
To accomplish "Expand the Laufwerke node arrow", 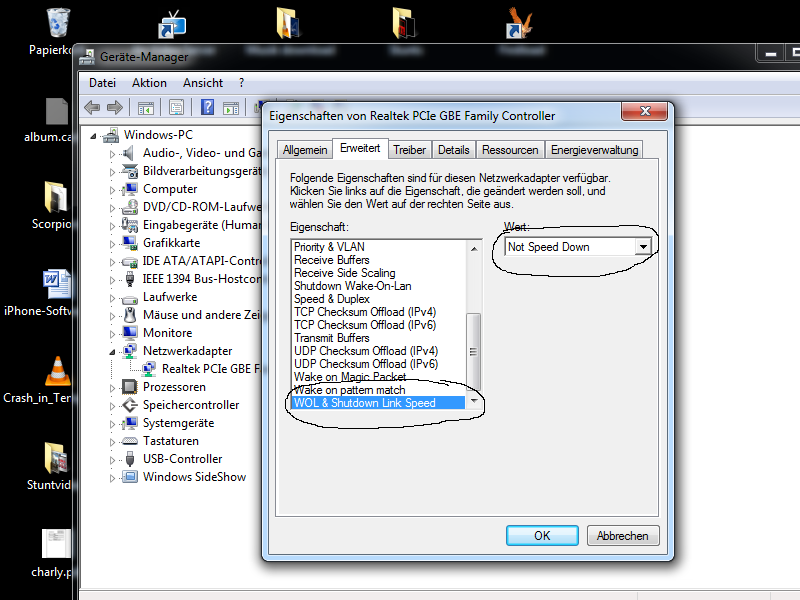I will coord(112,297).
